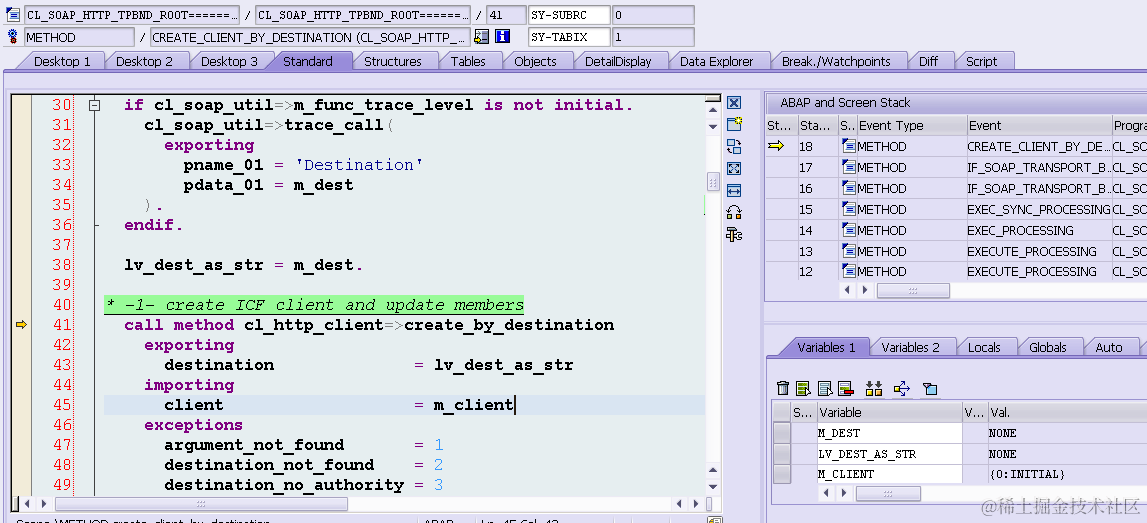The image size is (1147, 523).
Task: Click the gear icon beside METHOD field
Action: (x=12, y=36)
